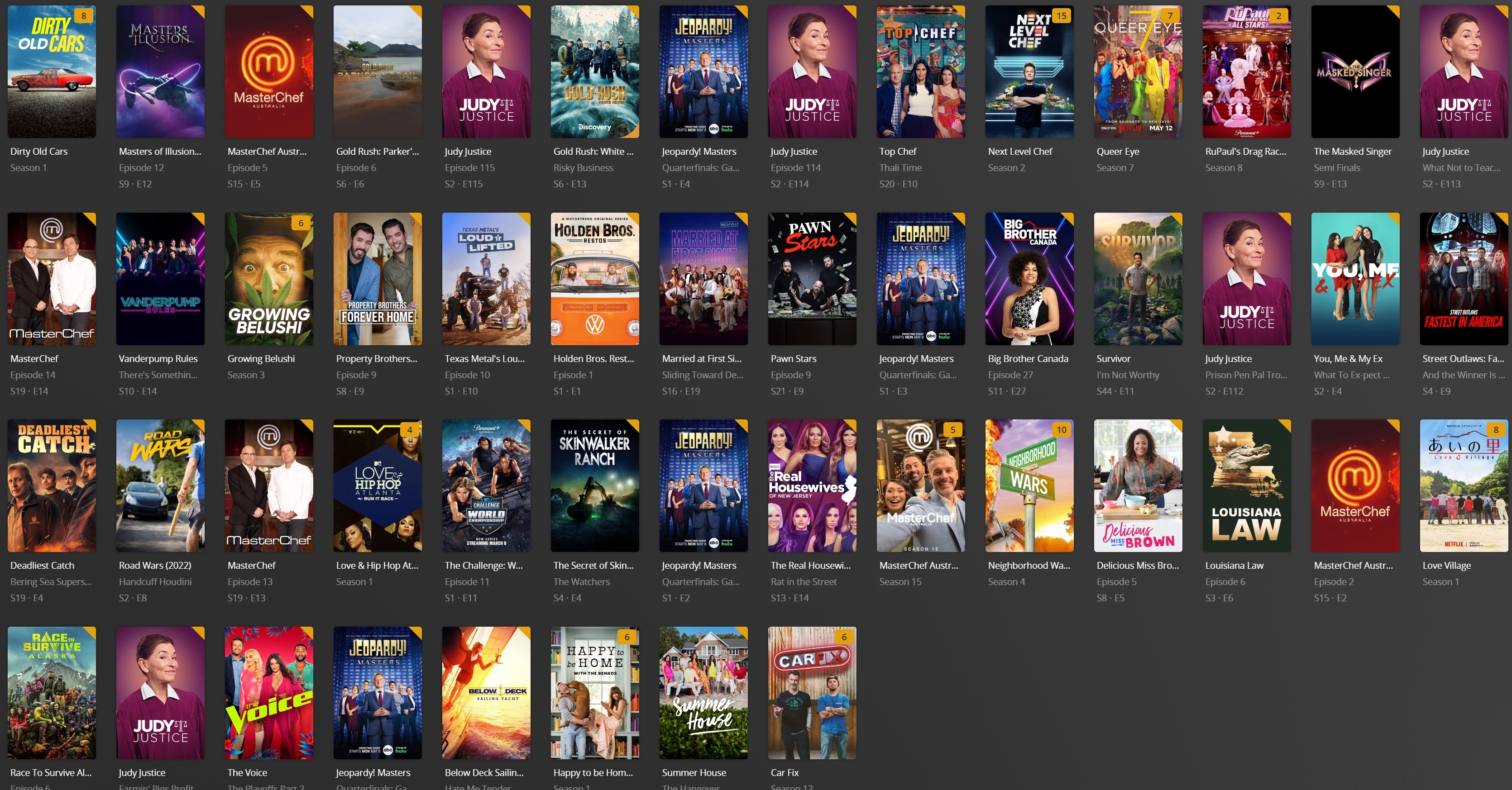Click 'Rat in the Street' episode subtitle
The height and width of the screenshot is (790, 1512).
[x=803, y=582]
